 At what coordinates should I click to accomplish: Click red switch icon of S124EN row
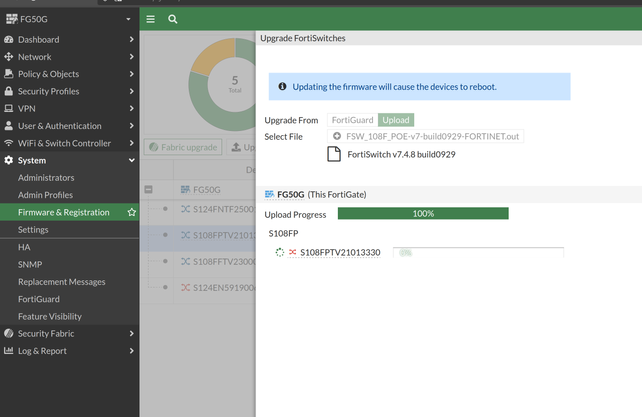(185, 288)
